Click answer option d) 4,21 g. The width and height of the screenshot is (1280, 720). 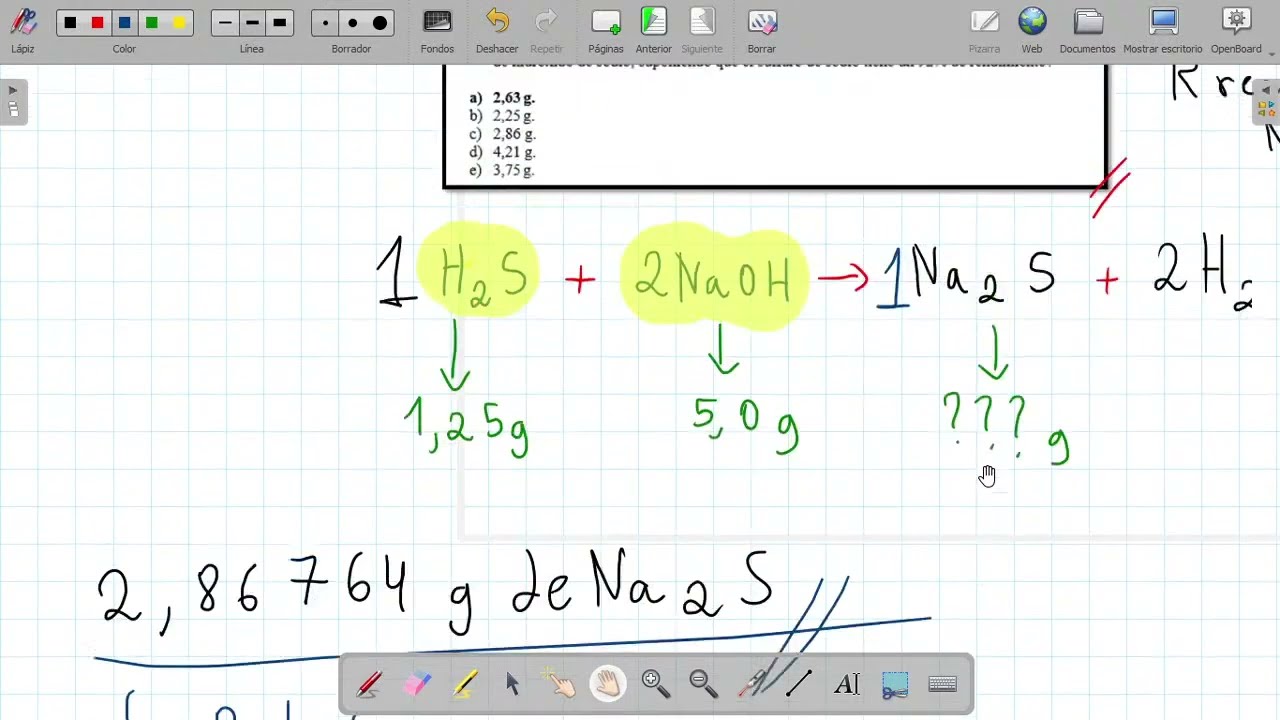click(502, 152)
